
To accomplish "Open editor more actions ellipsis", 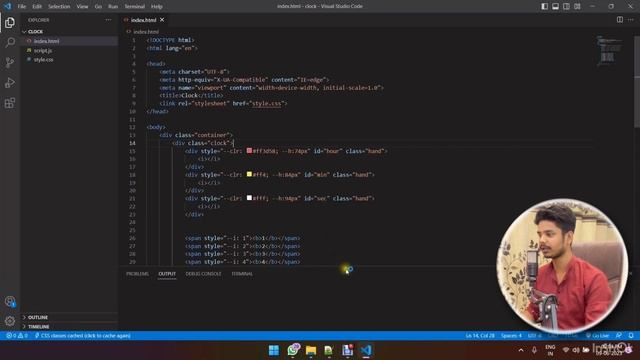I will click(631, 20).
